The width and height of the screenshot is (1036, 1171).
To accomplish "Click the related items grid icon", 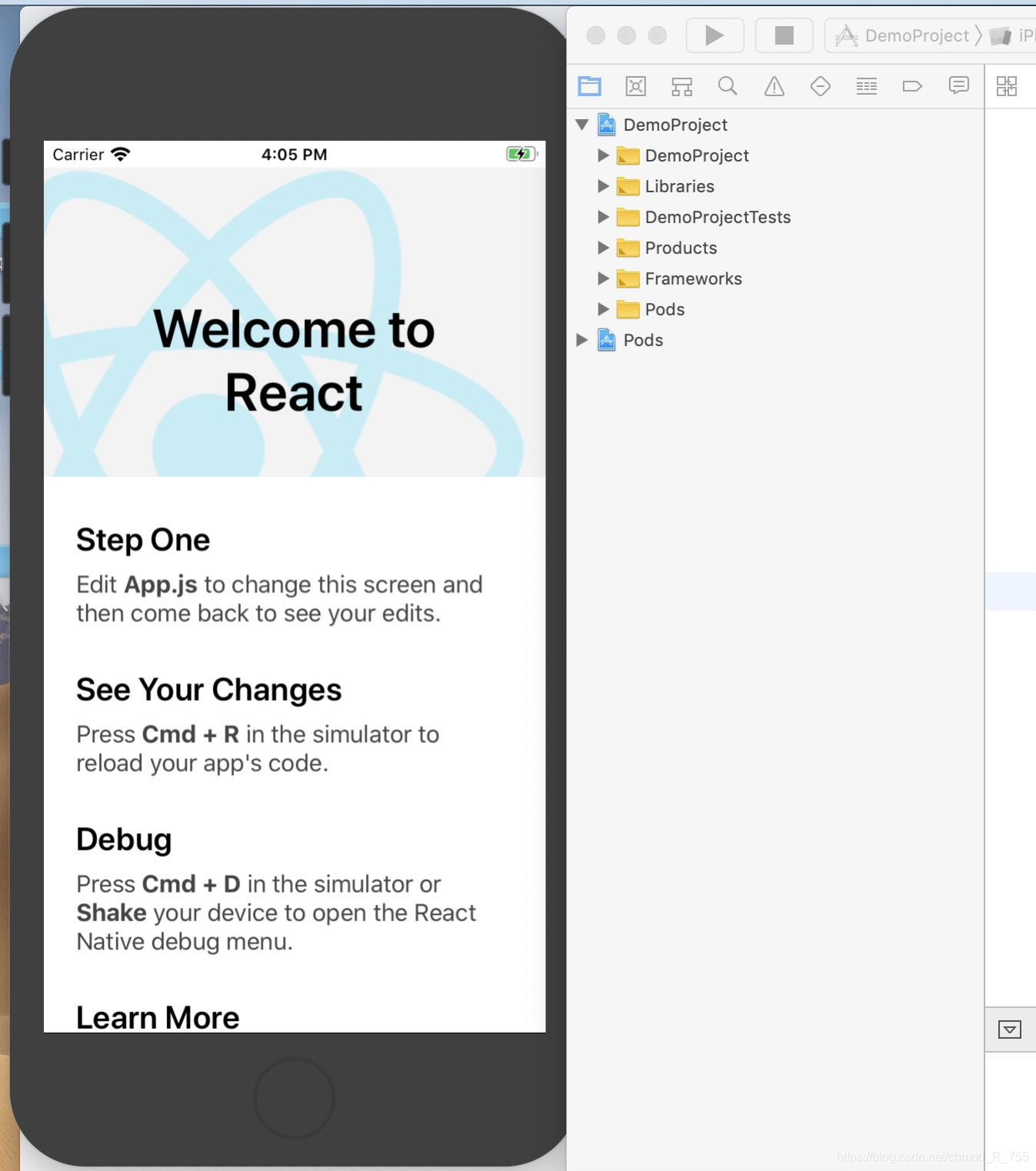I will pyautogui.click(x=1007, y=86).
